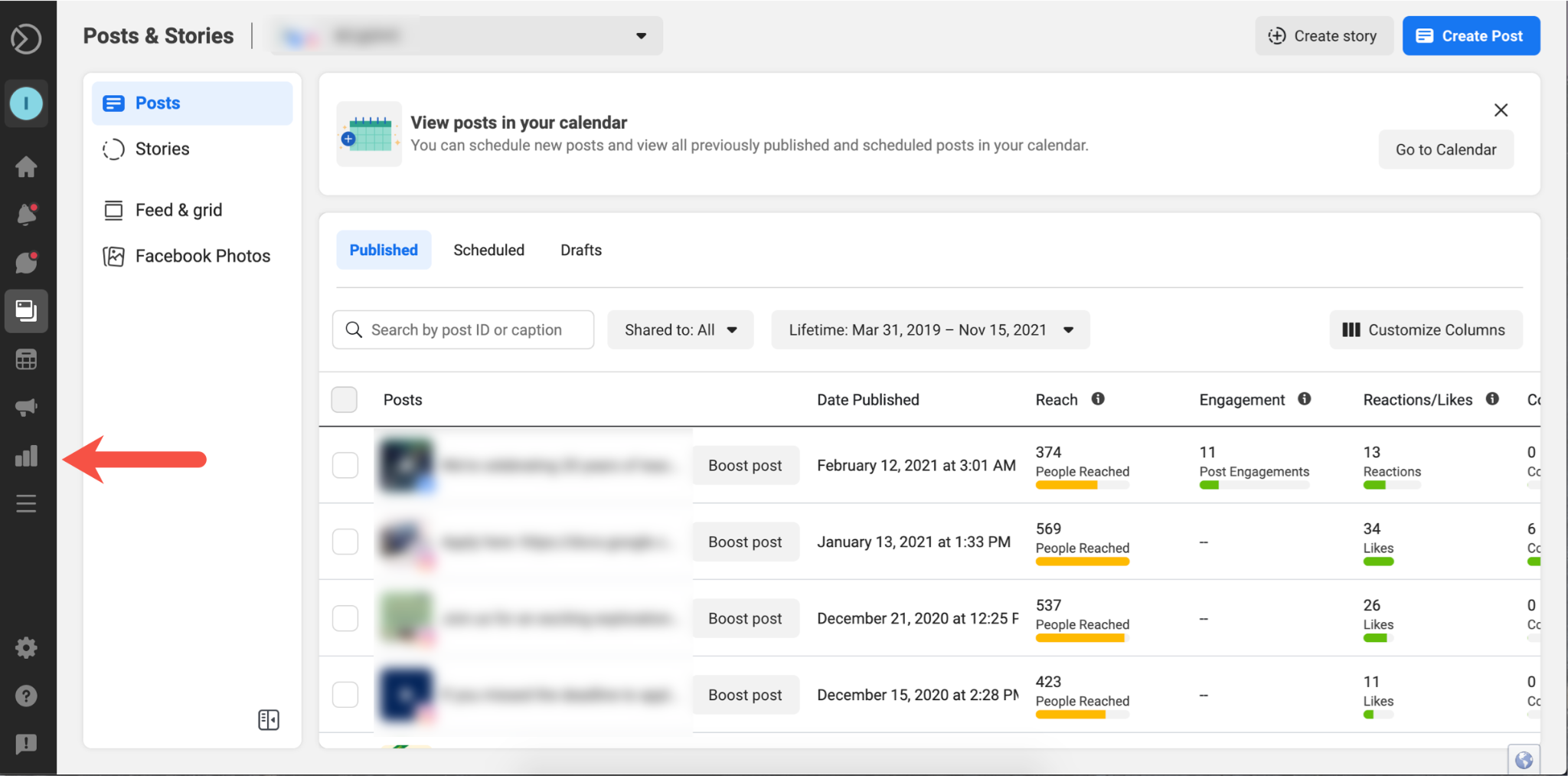The width and height of the screenshot is (1568, 776).
Task: Click info icon next to Reach
Action: point(1098,399)
